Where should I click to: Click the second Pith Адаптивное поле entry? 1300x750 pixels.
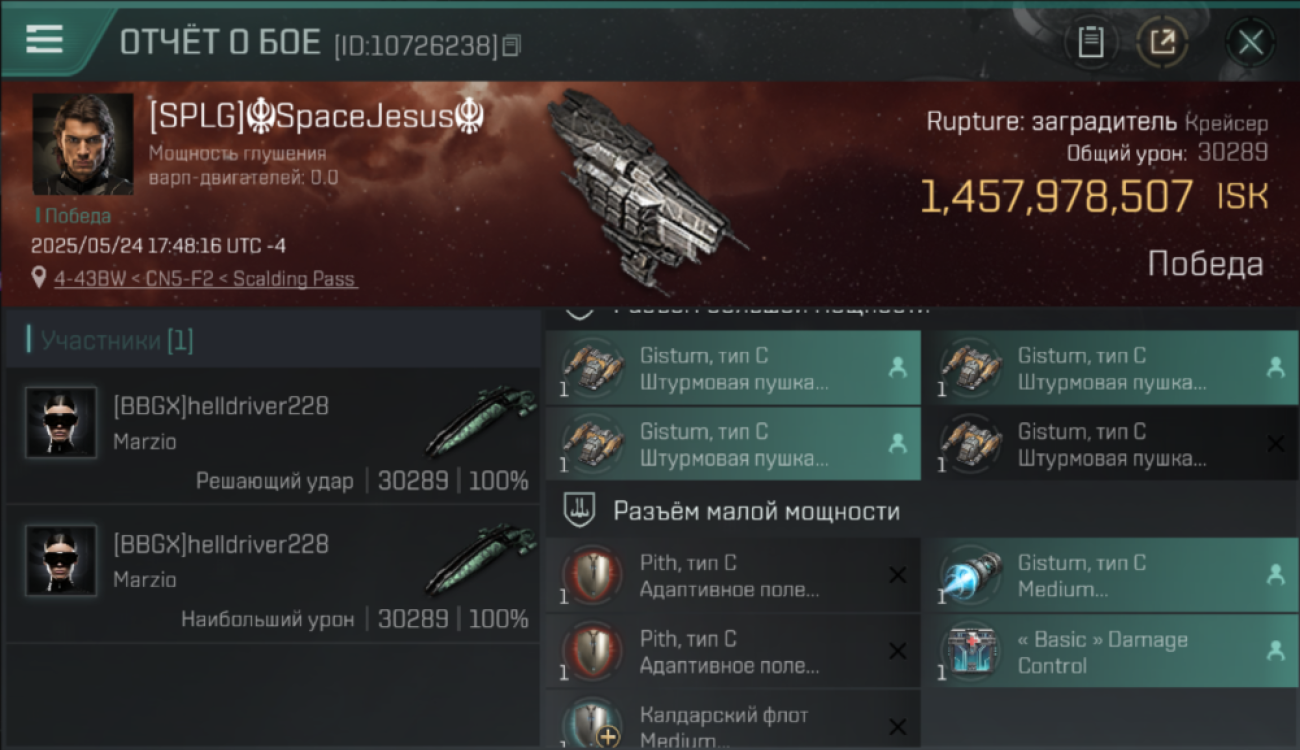click(733, 652)
